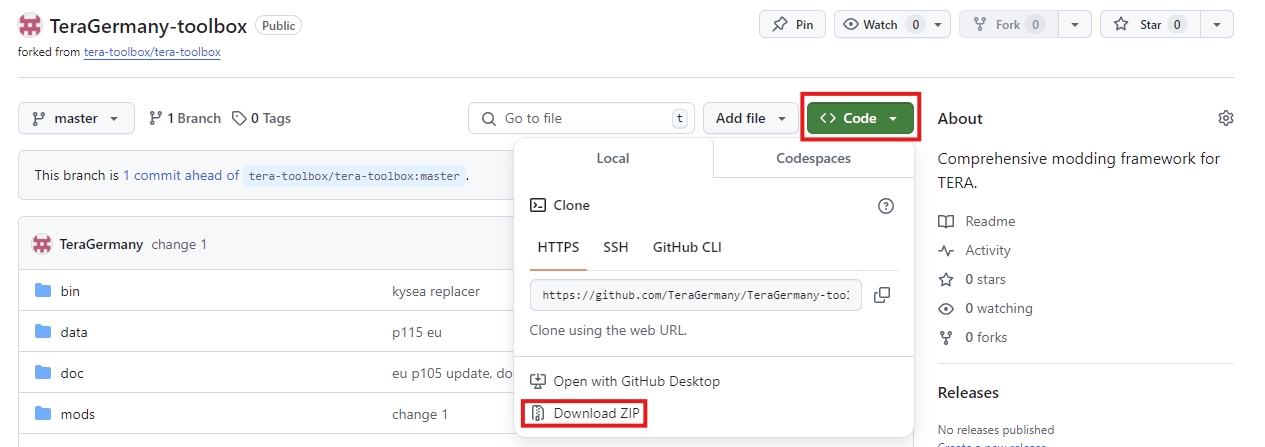Open the bin folder

coord(70,291)
